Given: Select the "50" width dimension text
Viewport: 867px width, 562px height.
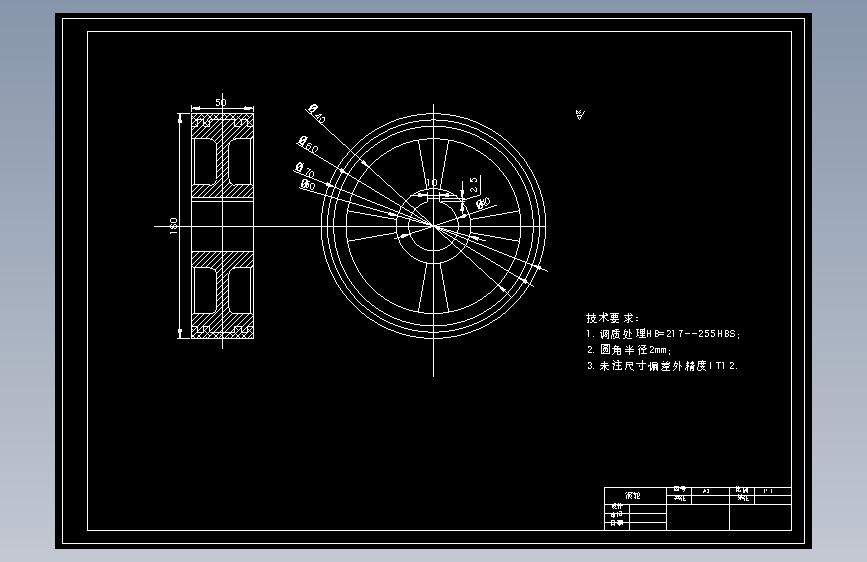Looking at the screenshot, I should click(x=221, y=102).
